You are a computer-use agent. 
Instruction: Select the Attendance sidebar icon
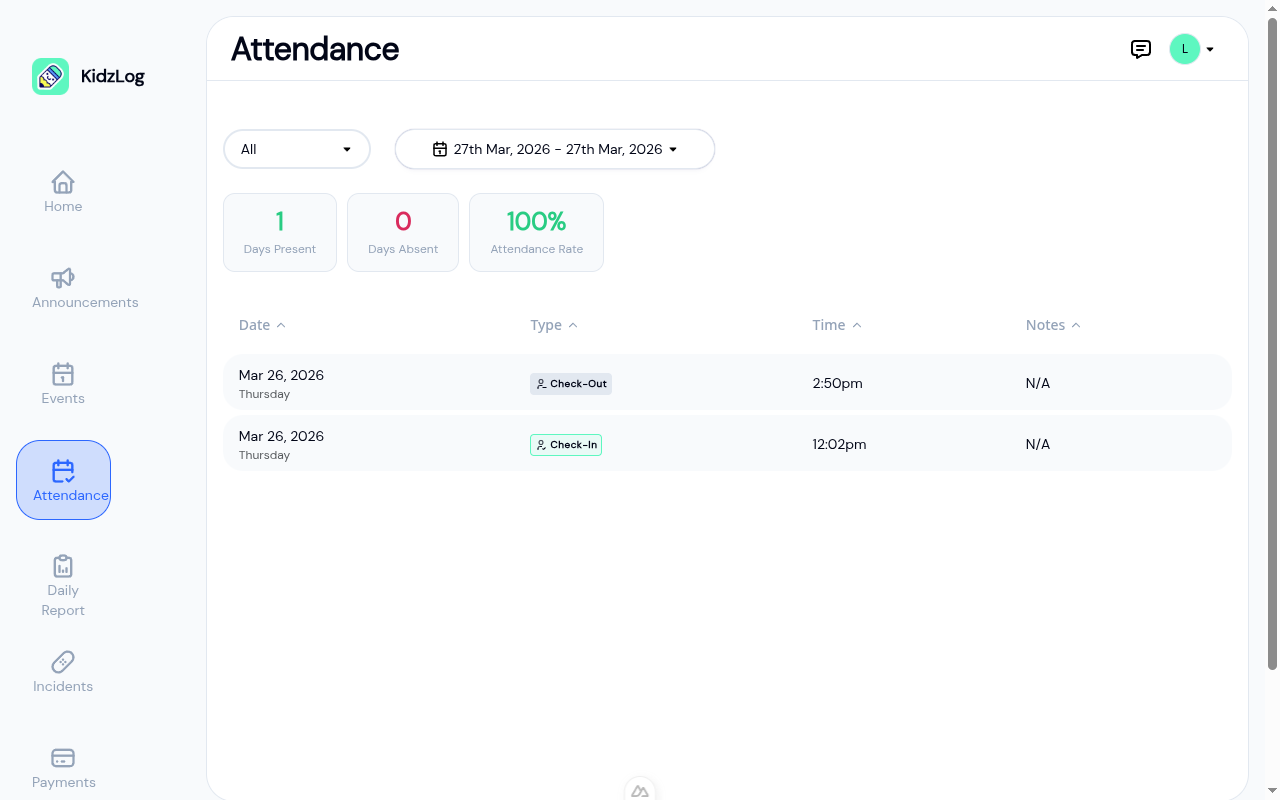pyautogui.click(x=63, y=470)
